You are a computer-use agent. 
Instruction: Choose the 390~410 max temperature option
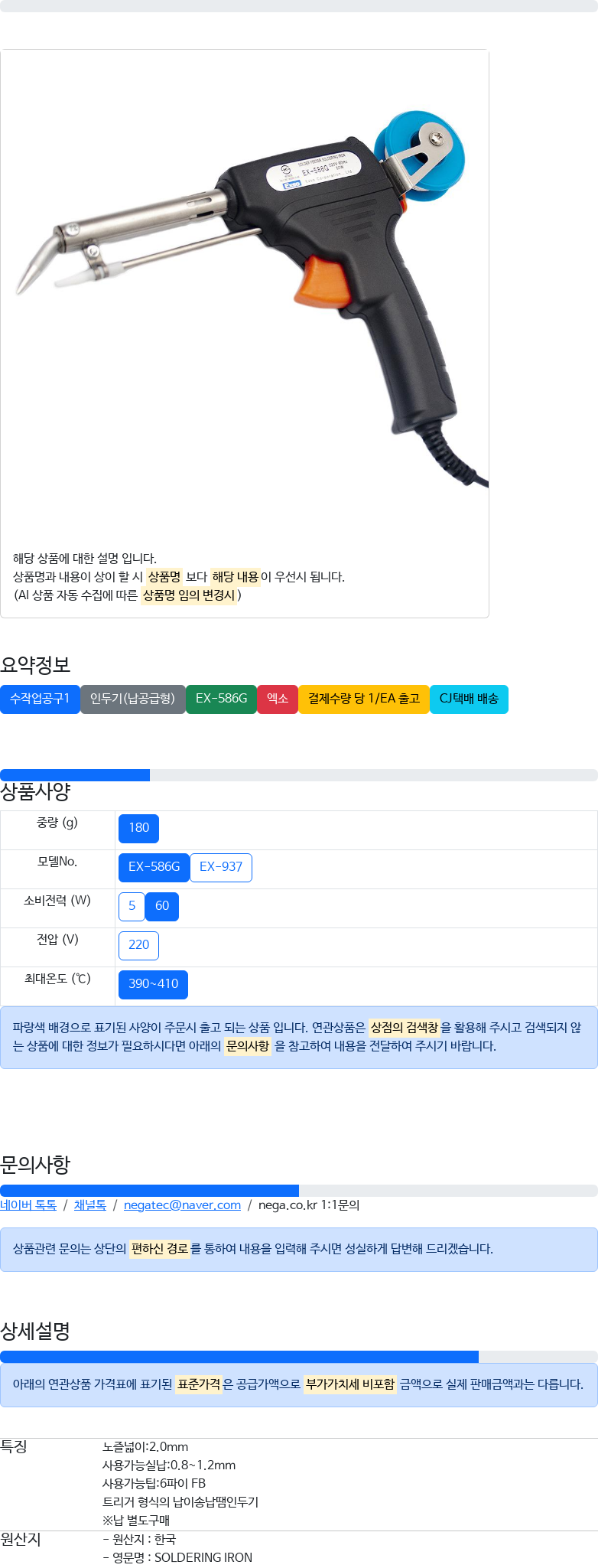pyautogui.click(x=153, y=984)
